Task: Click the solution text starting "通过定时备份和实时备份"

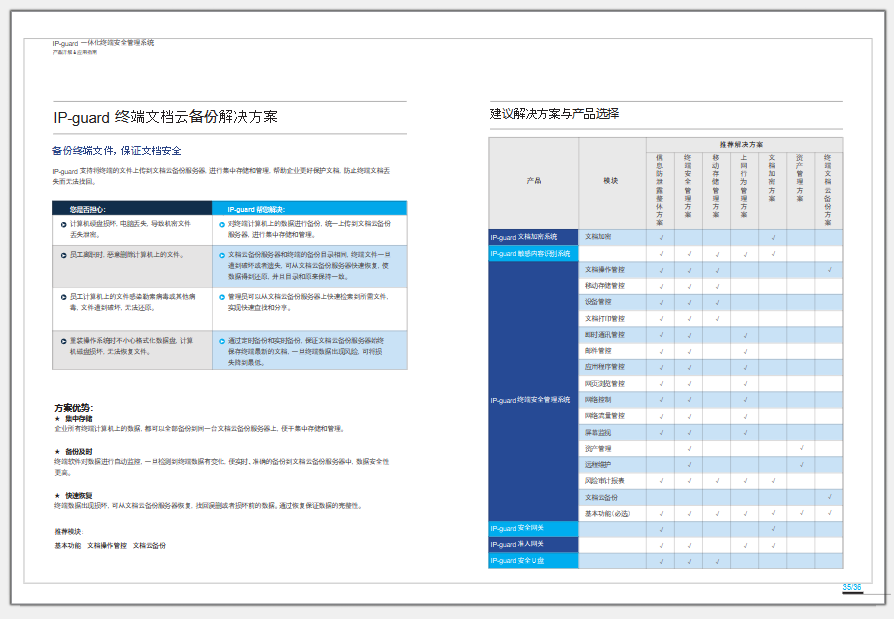Action: click(306, 351)
